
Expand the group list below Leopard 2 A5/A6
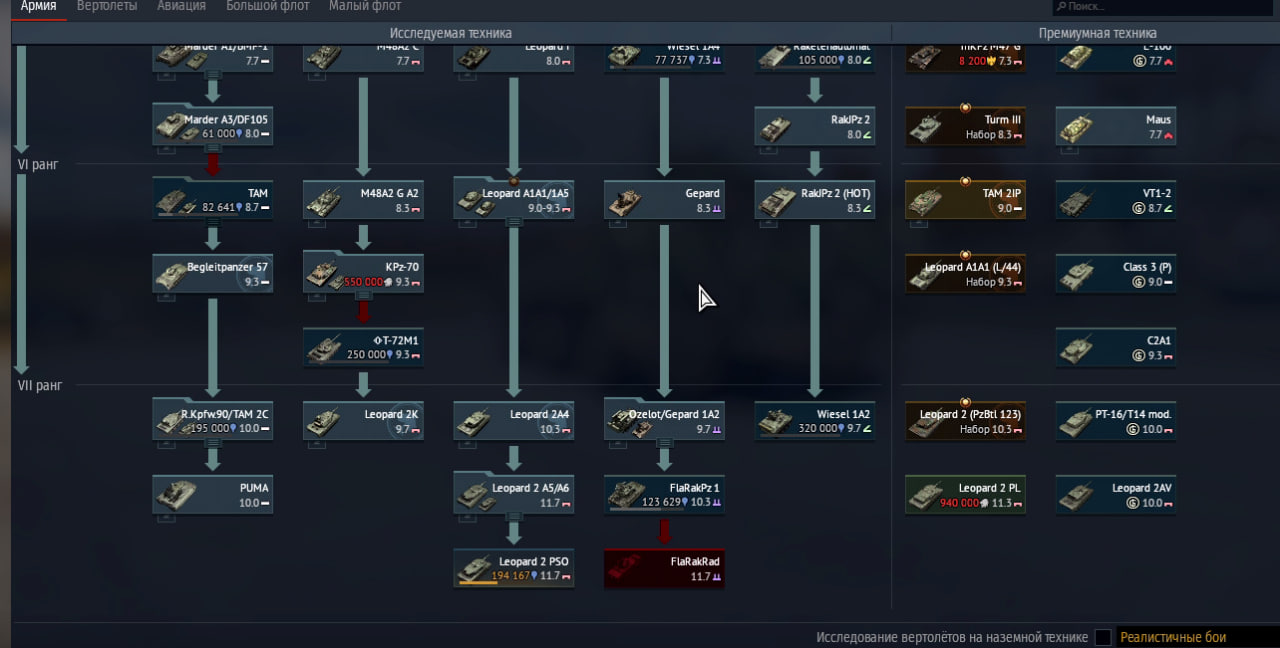click(x=513, y=518)
